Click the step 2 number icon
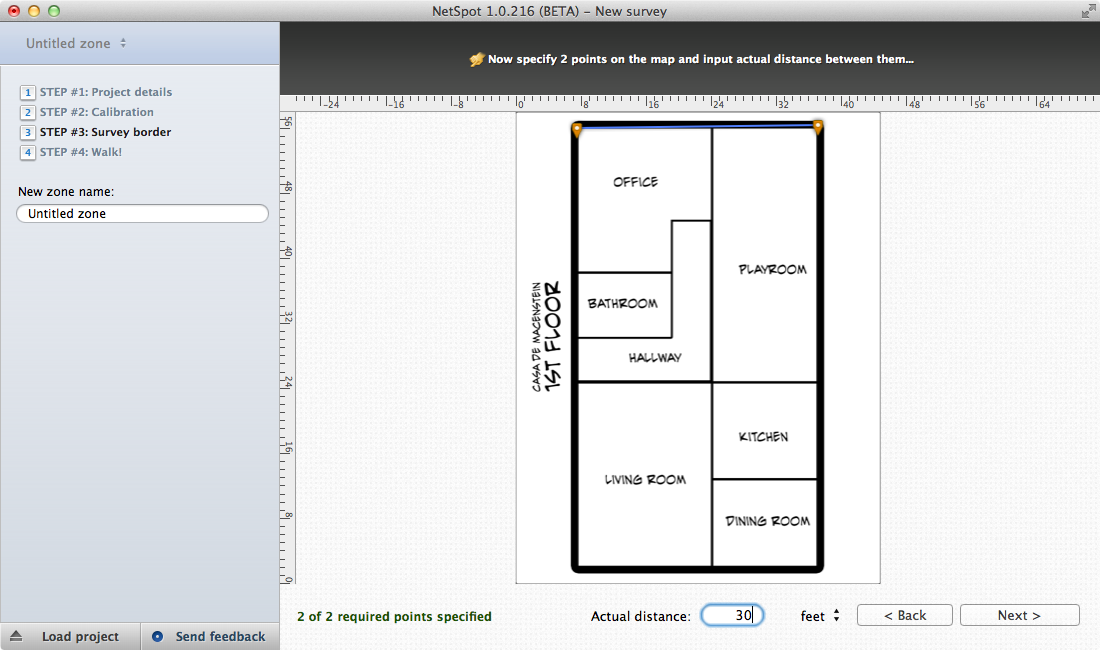The image size is (1100, 650). click(28, 112)
